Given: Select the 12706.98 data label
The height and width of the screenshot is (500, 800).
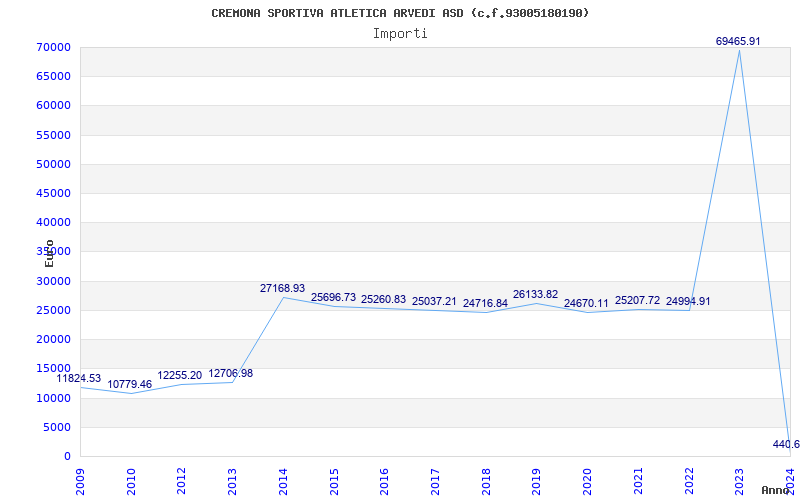Looking at the screenshot, I should (231, 373).
